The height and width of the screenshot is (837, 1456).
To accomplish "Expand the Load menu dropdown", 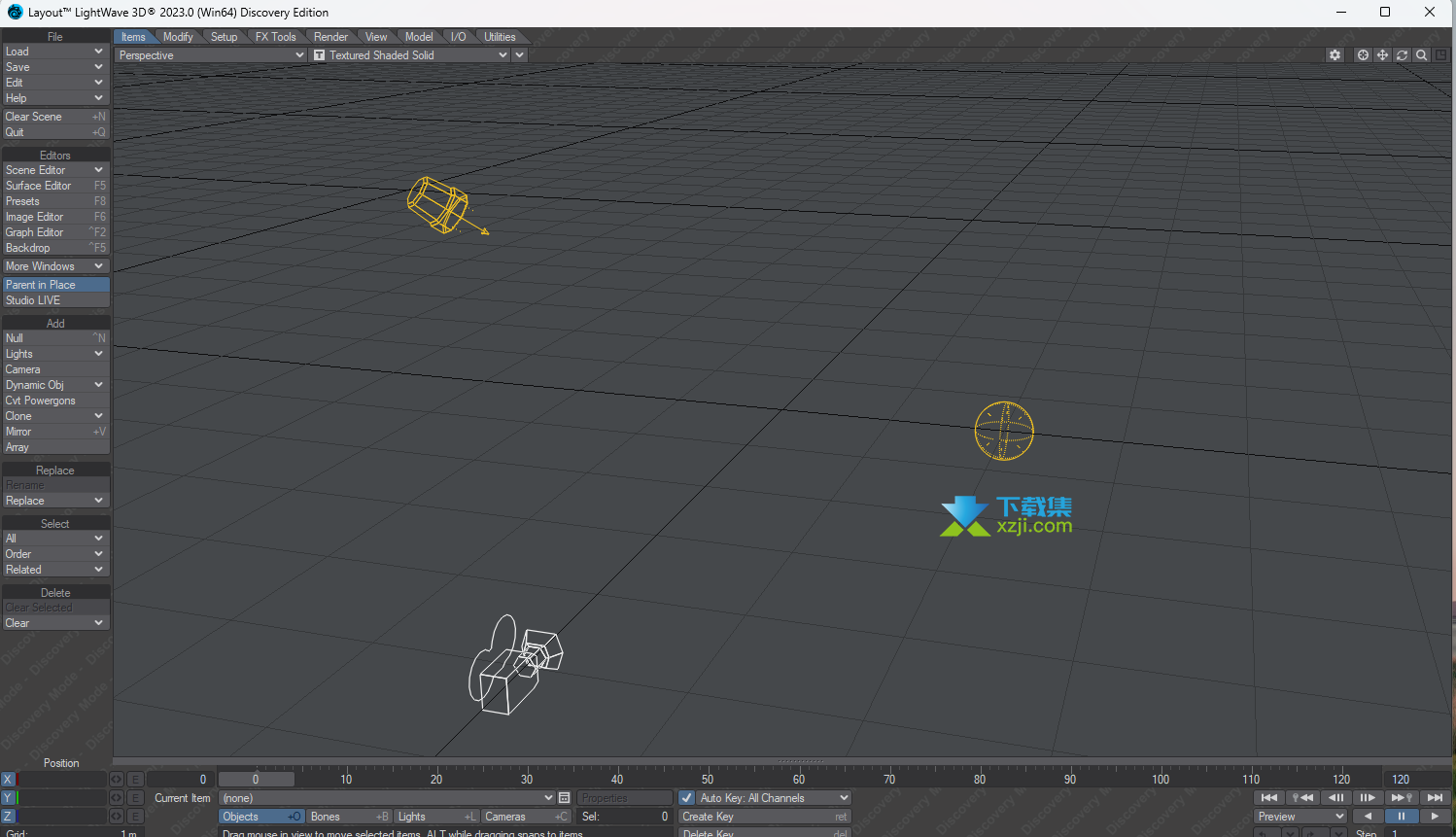I will click(x=55, y=52).
